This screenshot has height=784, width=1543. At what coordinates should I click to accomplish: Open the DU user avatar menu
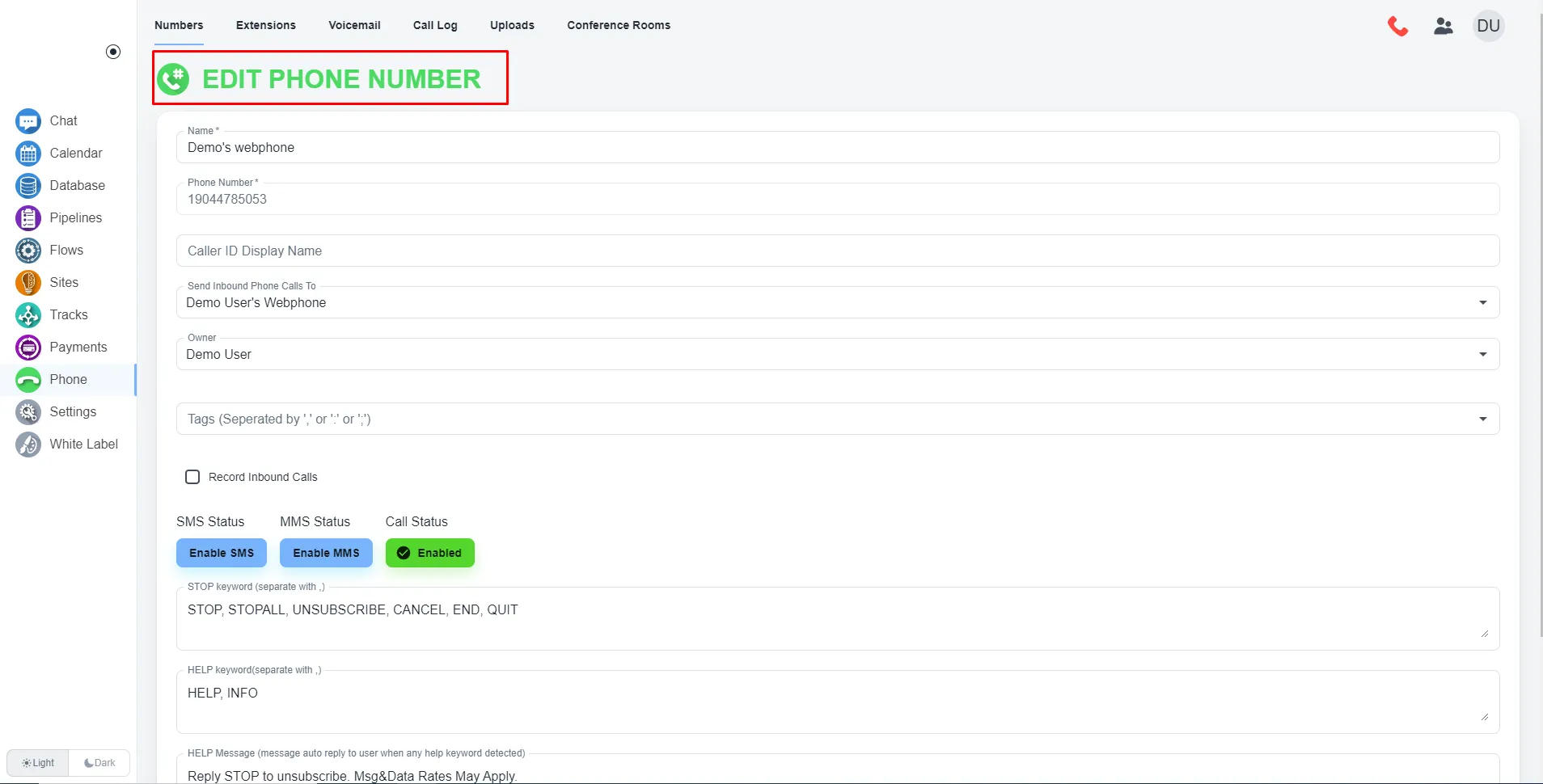pos(1488,26)
